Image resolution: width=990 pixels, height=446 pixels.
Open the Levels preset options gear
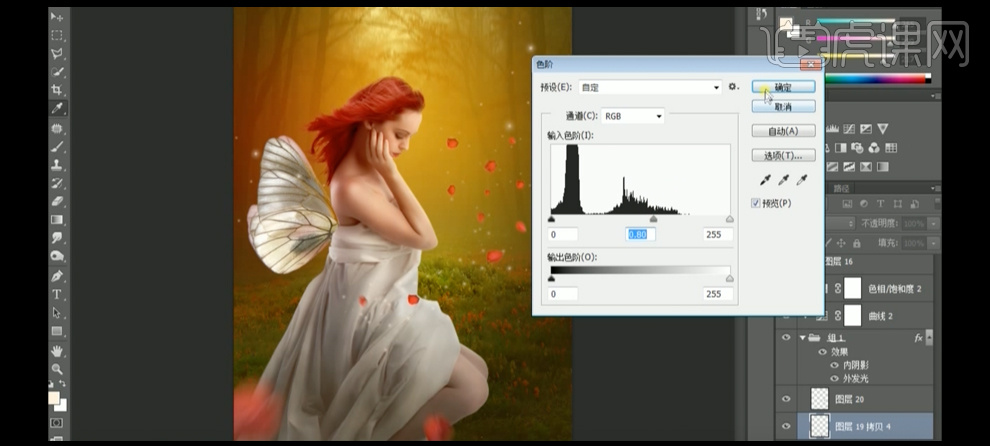733,87
